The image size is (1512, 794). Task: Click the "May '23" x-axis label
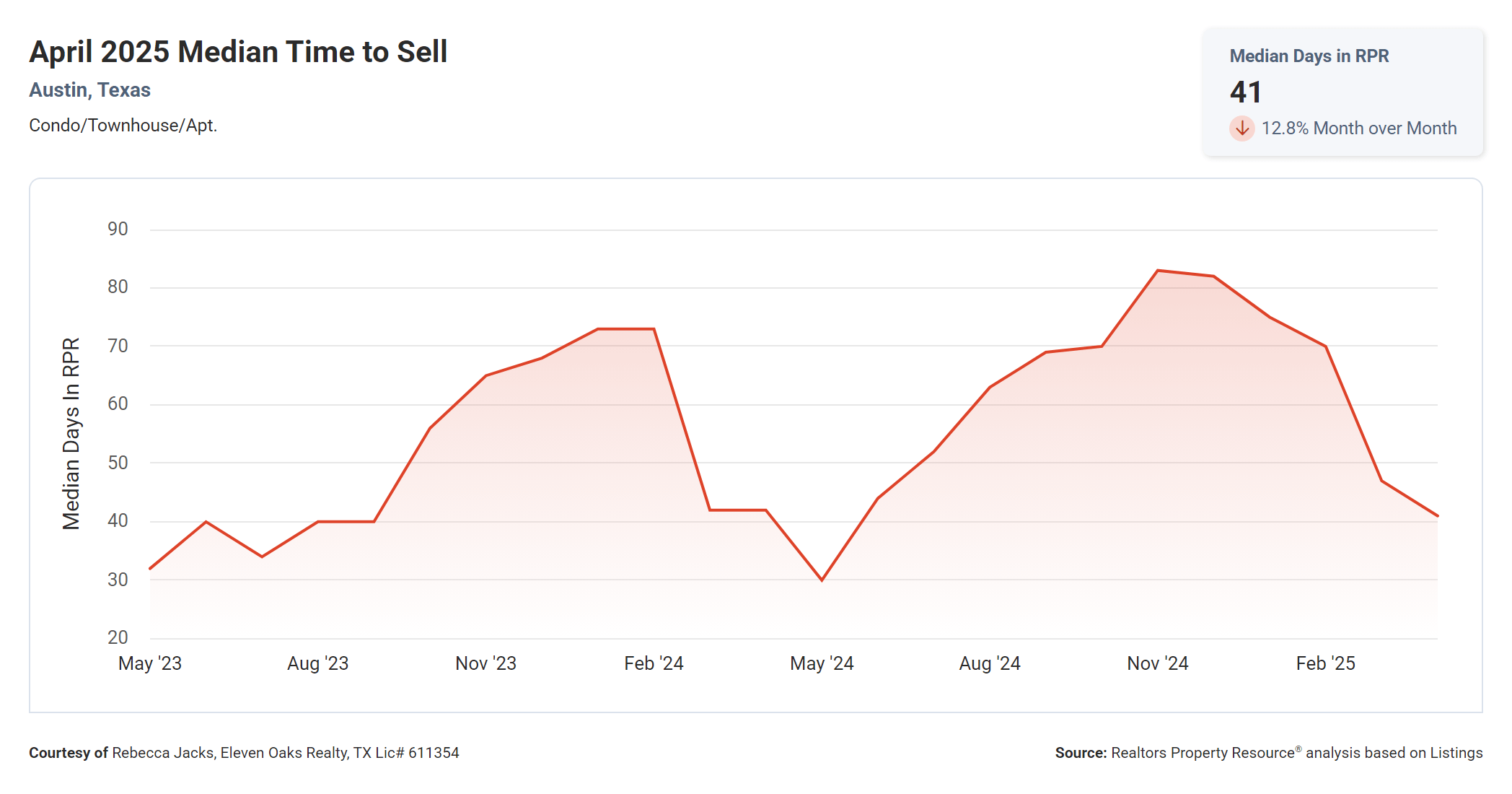pyautogui.click(x=150, y=663)
